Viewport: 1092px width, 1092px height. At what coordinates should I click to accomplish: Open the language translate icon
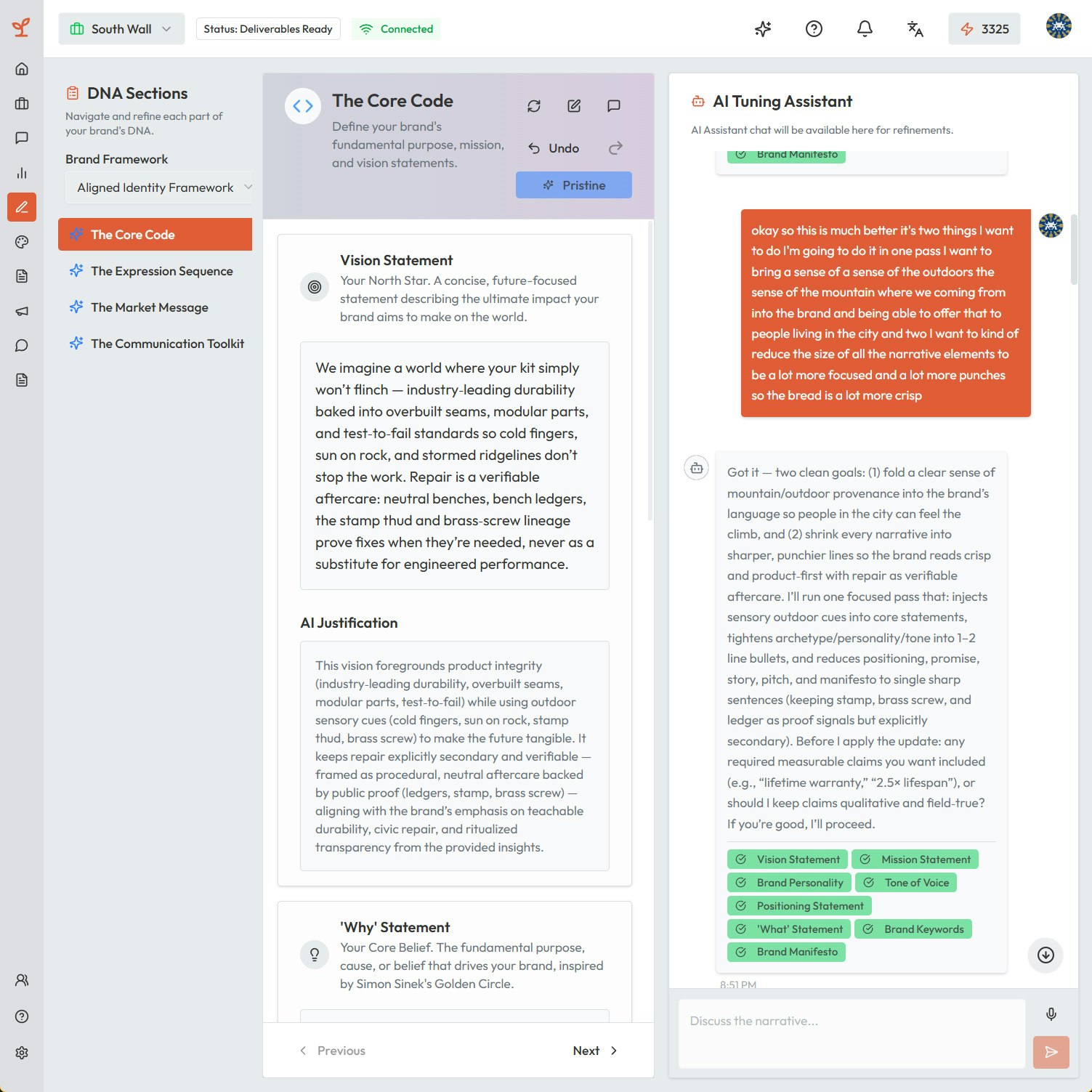point(915,29)
